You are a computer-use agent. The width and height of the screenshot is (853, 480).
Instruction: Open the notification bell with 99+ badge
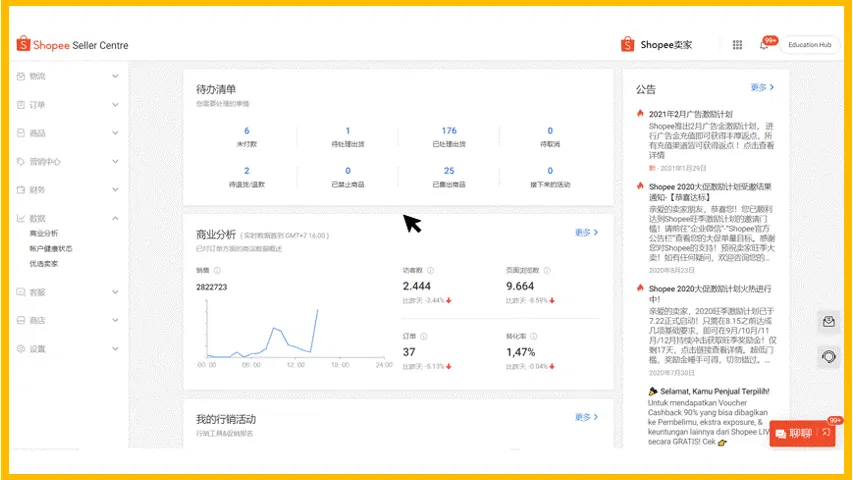(765, 45)
